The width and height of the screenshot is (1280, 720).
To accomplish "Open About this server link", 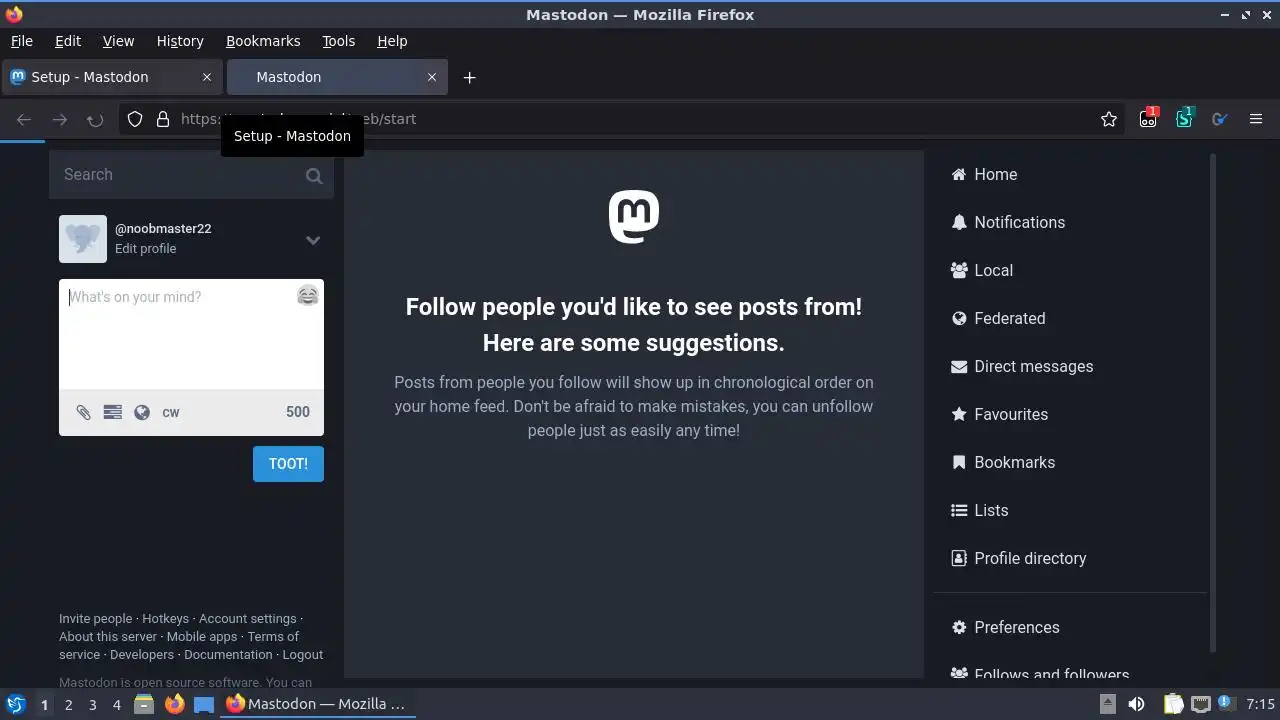I will click(108, 637).
